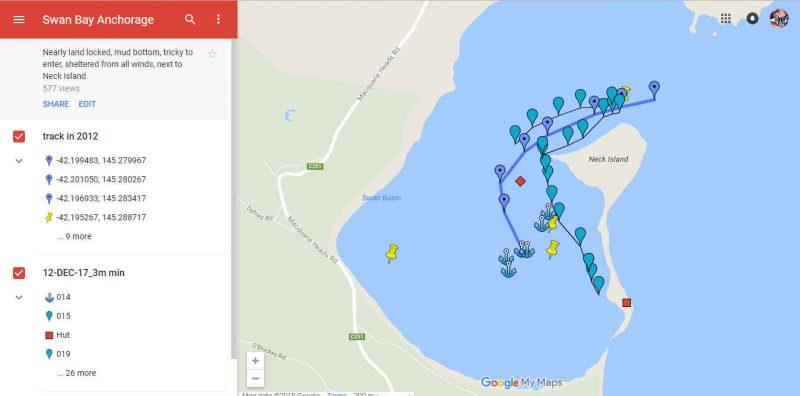Screen dimensions: 800x396
Task: Click the Google My Maps logo
Action: (521, 382)
